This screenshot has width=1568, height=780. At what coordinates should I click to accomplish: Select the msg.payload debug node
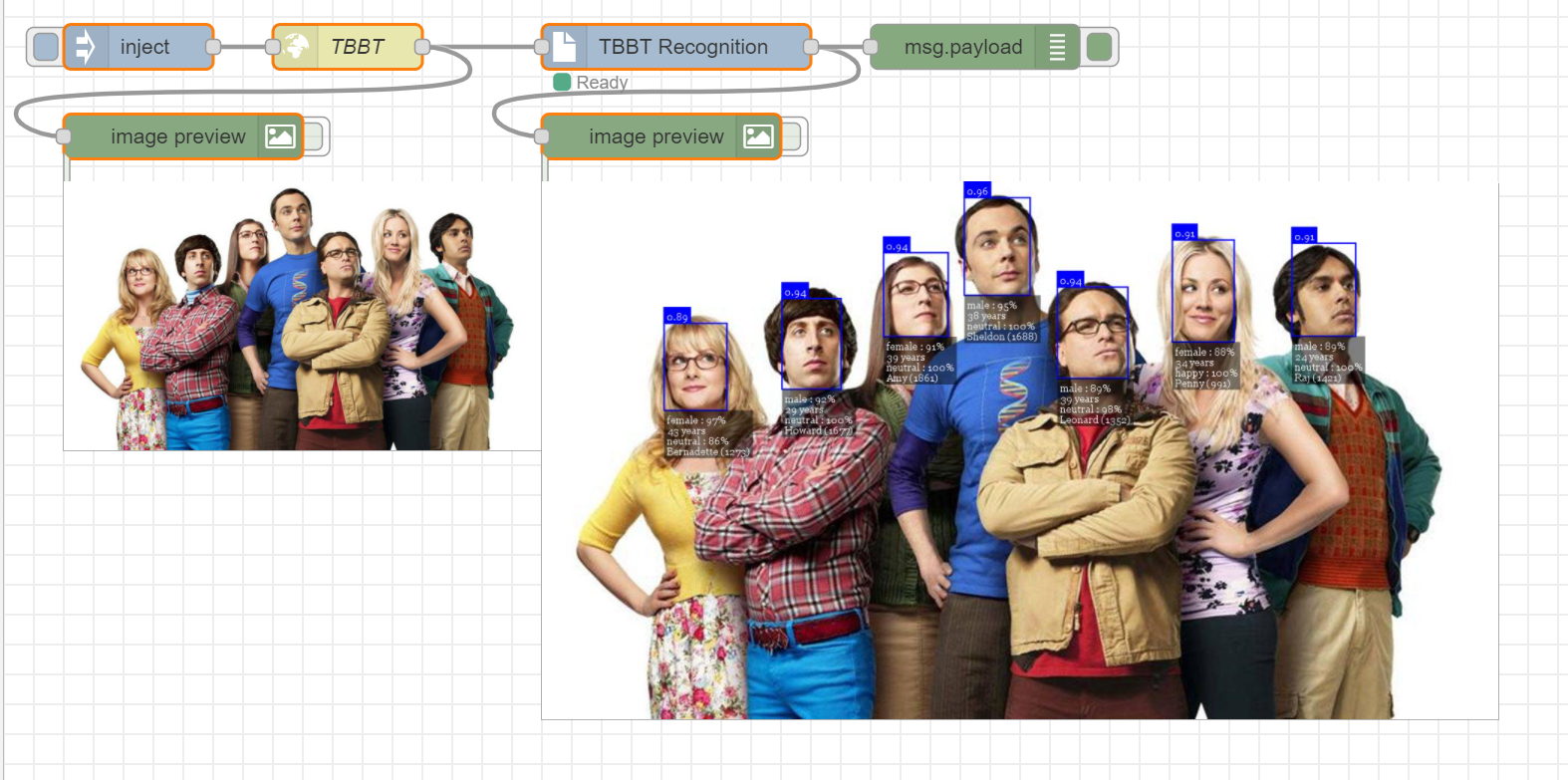(x=974, y=47)
